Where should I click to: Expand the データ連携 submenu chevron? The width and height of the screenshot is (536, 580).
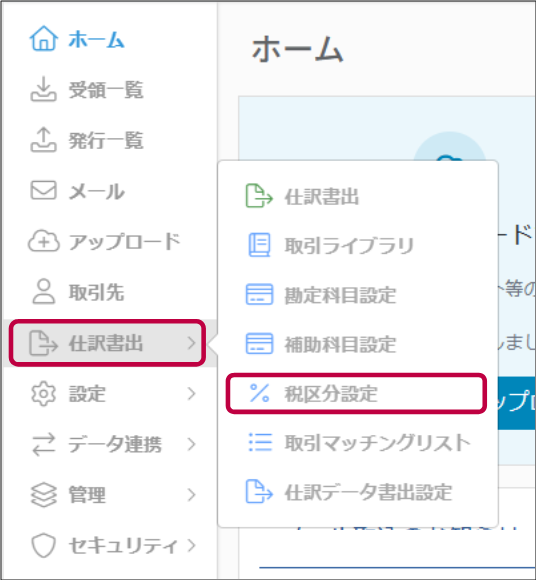click(191, 444)
